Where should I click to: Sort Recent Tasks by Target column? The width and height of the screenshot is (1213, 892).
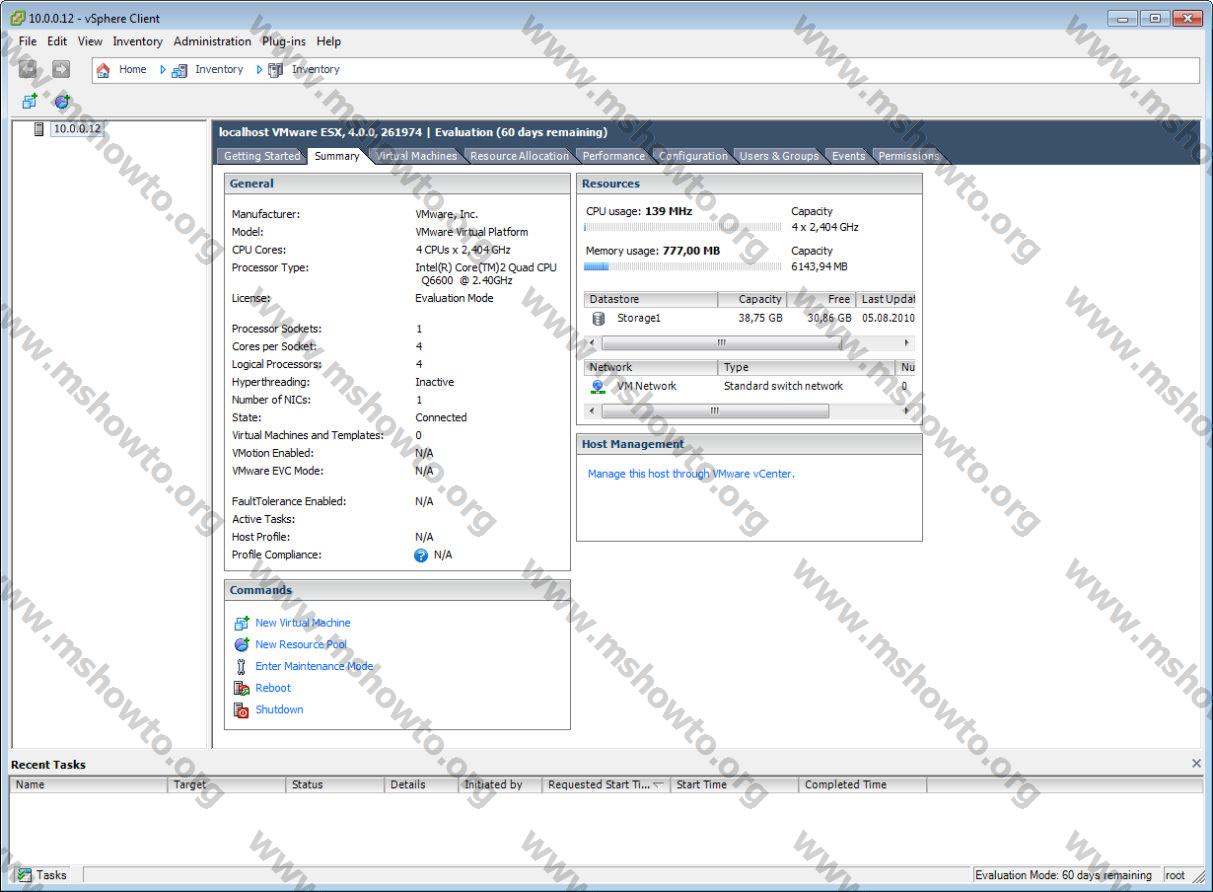coord(228,785)
